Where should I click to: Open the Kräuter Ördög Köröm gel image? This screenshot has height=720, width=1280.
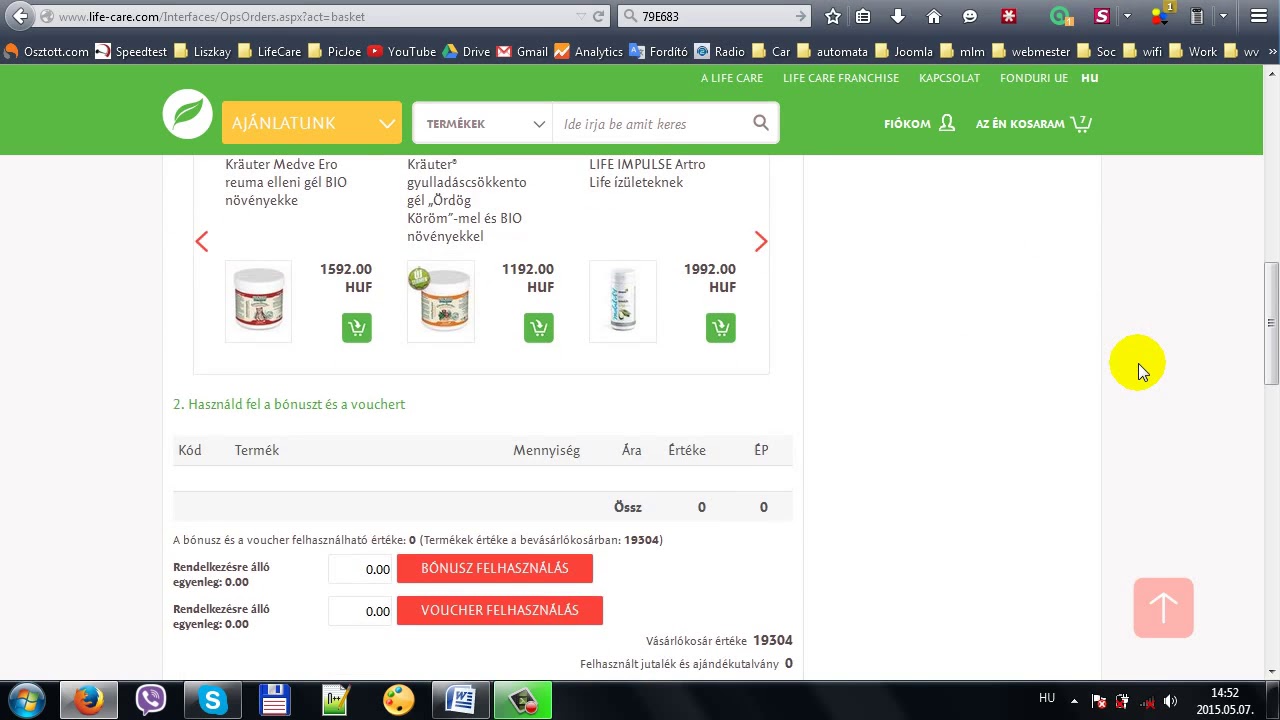[x=441, y=301]
